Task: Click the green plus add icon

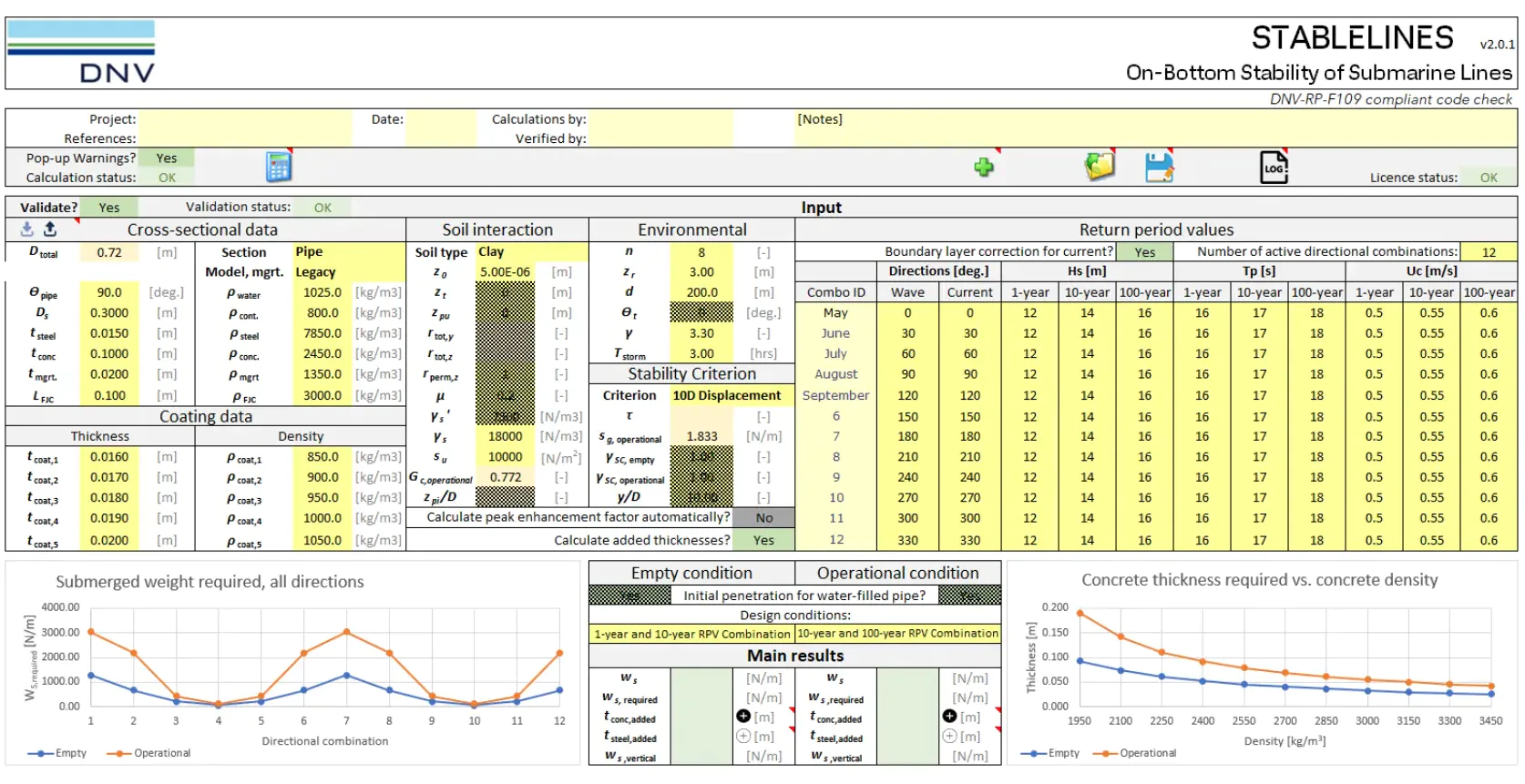Action: [984, 167]
